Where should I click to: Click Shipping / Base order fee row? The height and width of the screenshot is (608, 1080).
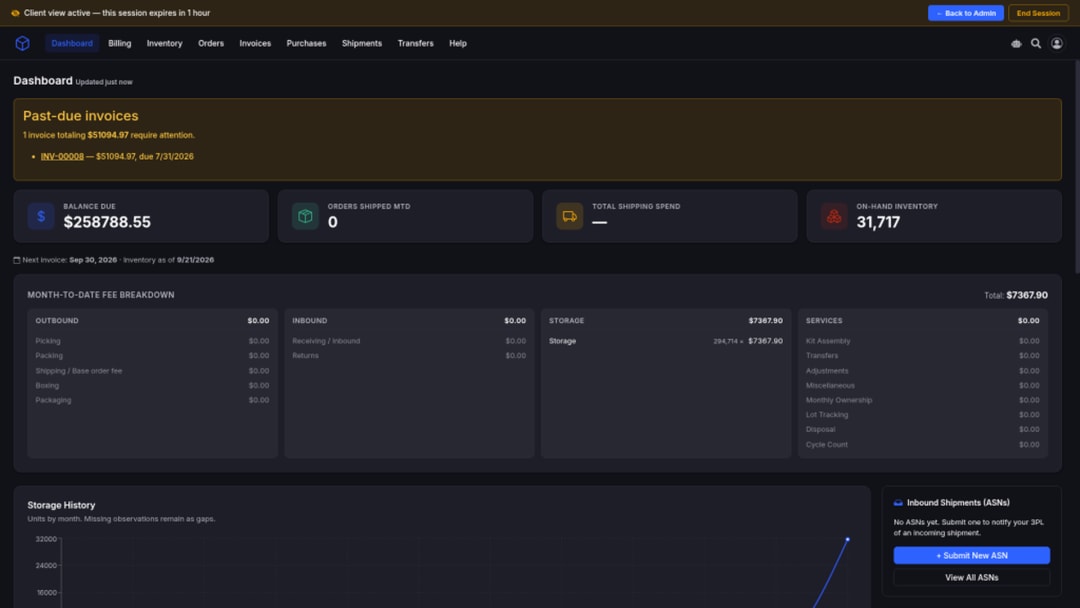pyautogui.click(x=152, y=370)
